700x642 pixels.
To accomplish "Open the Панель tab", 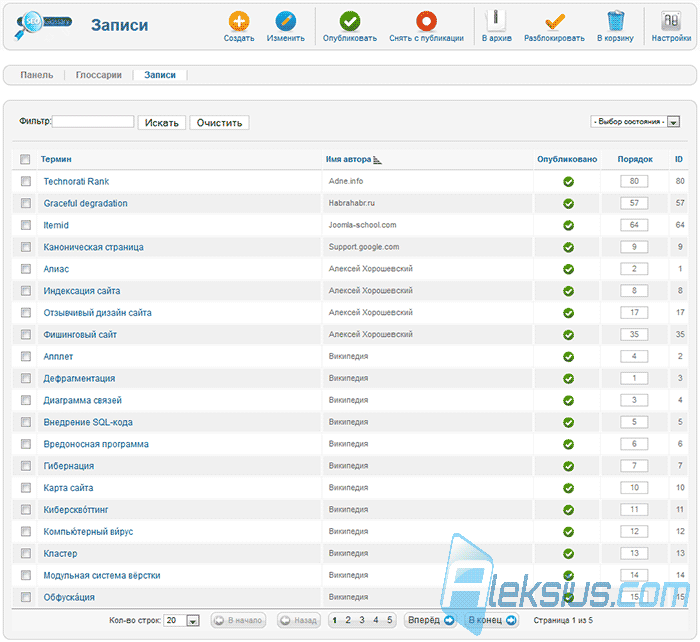I will (x=37, y=75).
